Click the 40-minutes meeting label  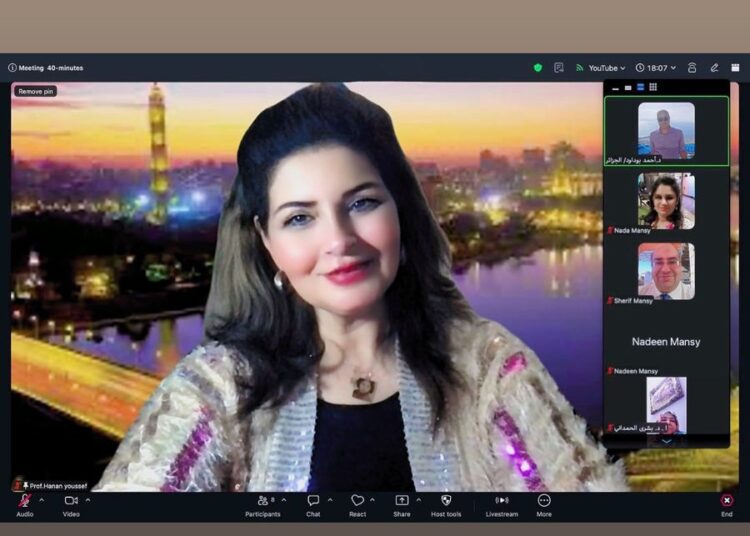(x=65, y=68)
